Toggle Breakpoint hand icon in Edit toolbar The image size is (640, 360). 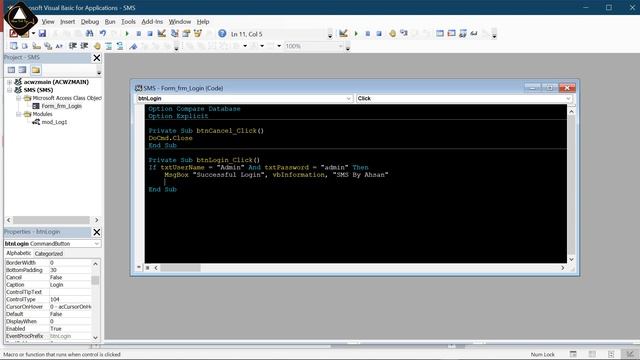[x=97, y=46]
